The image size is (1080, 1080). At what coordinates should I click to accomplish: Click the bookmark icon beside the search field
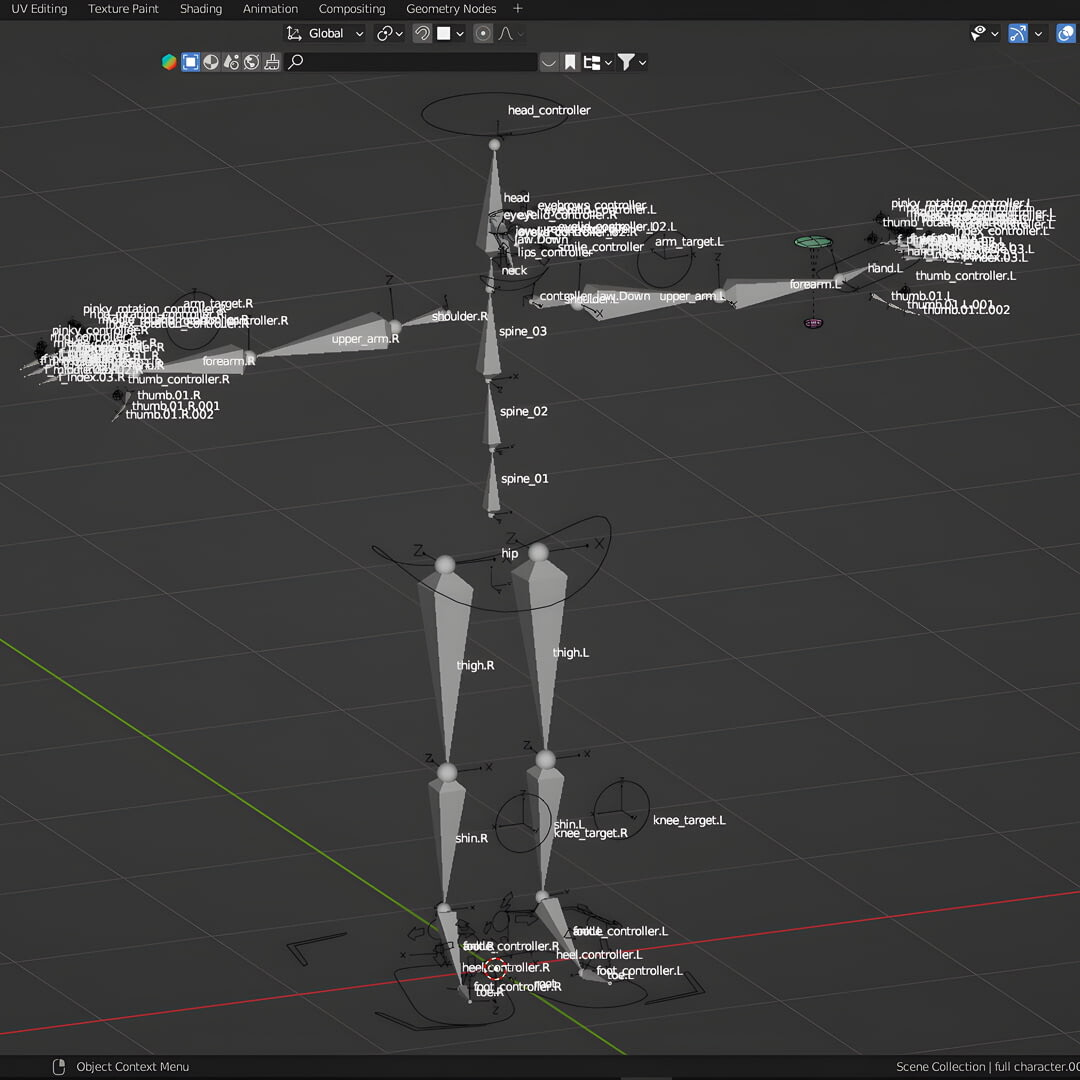click(x=570, y=62)
